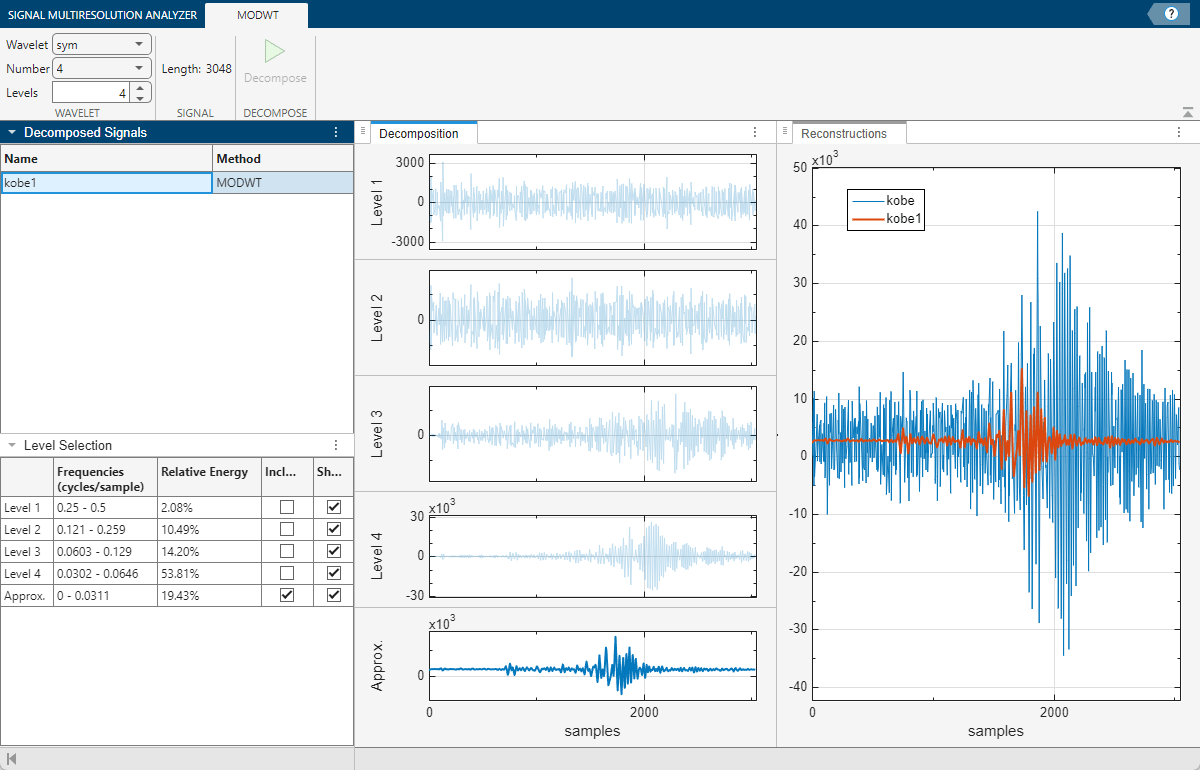This screenshot has width=1200, height=770.
Task: Uncheck the Include checkbox for Approx.
Action: click(287, 595)
